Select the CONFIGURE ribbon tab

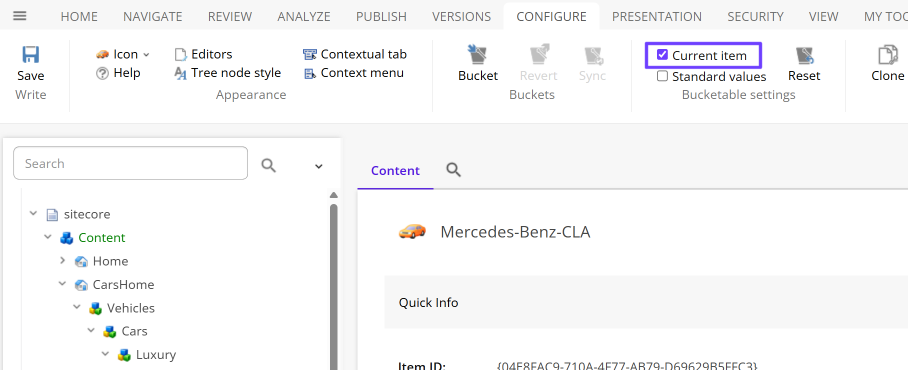[551, 17]
